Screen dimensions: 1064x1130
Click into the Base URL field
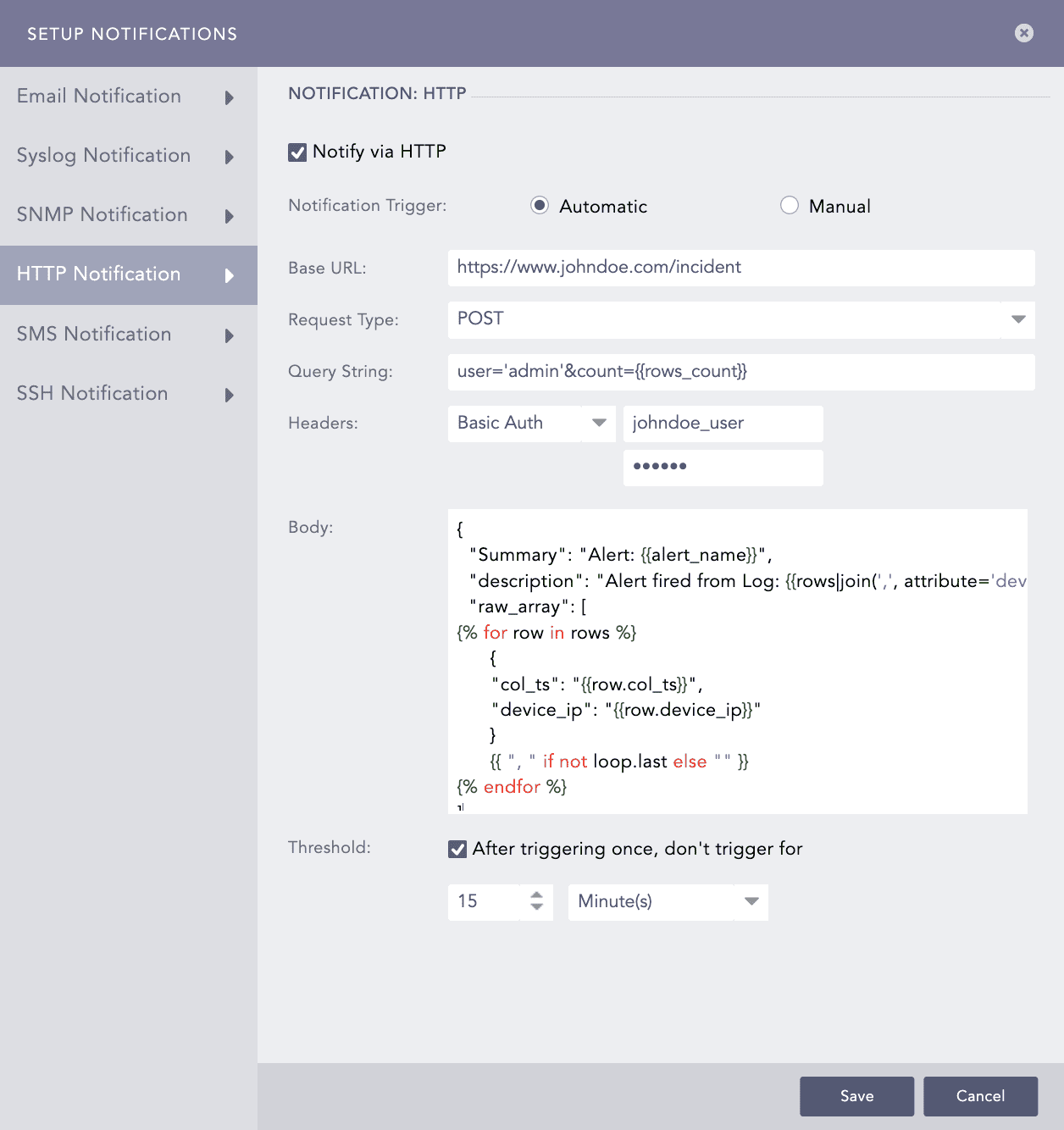point(740,268)
